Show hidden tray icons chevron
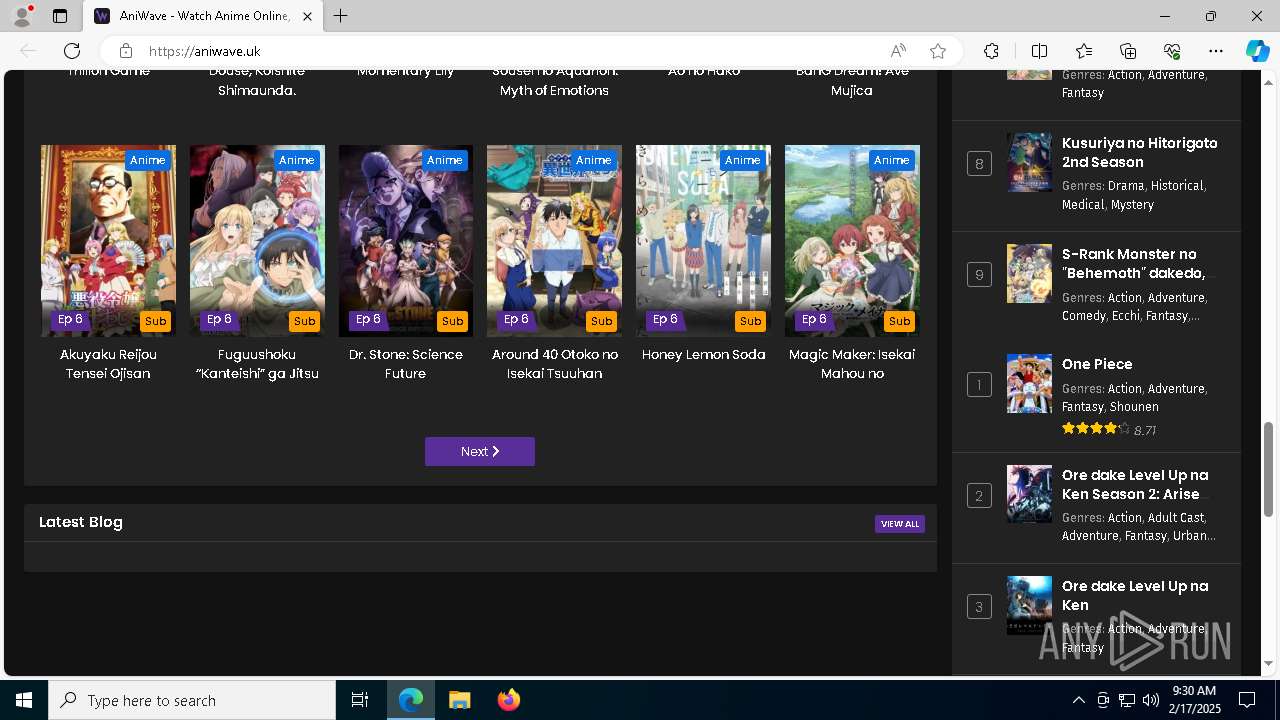This screenshot has width=1280, height=720. (x=1078, y=700)
